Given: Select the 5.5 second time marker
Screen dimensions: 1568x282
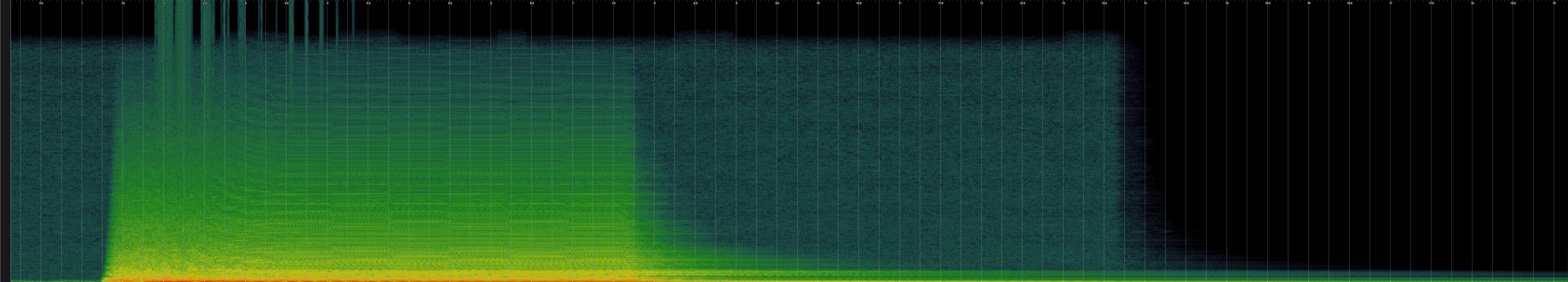Looking at the screenshot, I should 450,3.
